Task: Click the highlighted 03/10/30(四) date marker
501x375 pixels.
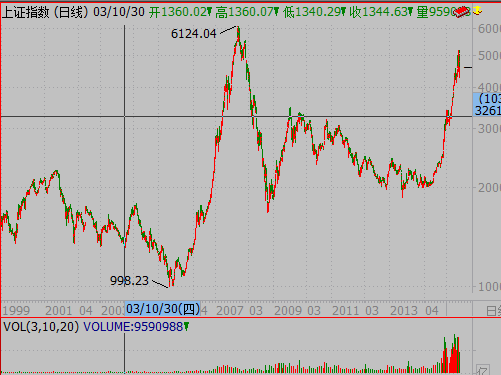Action: tap(163, 309)
